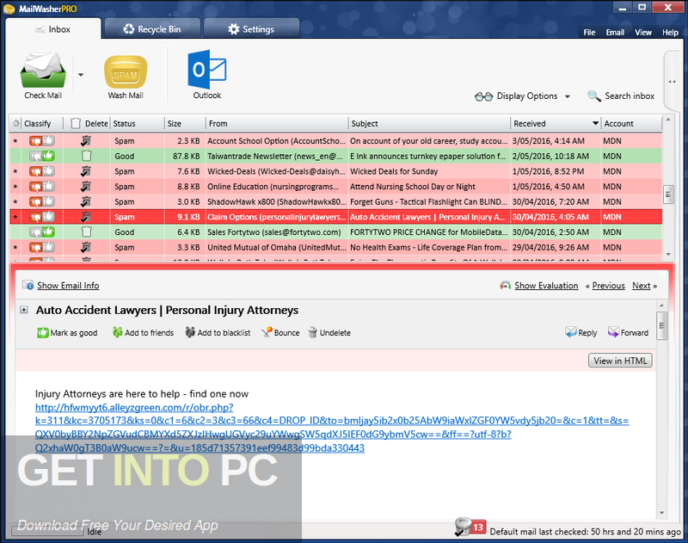688x543 pixels.
Task: Toggle delete mark for Wicked-Deals email
Action: click(x=86, y=171)
